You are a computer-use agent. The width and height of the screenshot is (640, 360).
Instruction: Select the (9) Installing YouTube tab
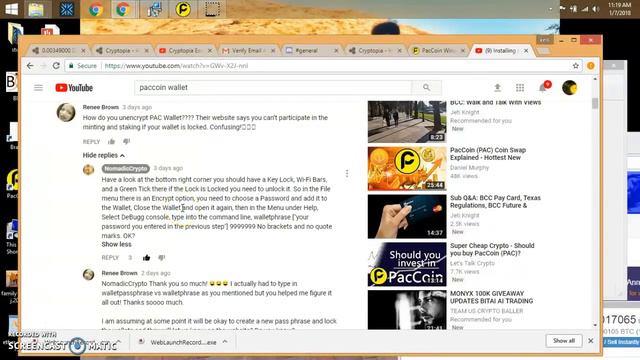pyautogui.click(x=501, y=51)
